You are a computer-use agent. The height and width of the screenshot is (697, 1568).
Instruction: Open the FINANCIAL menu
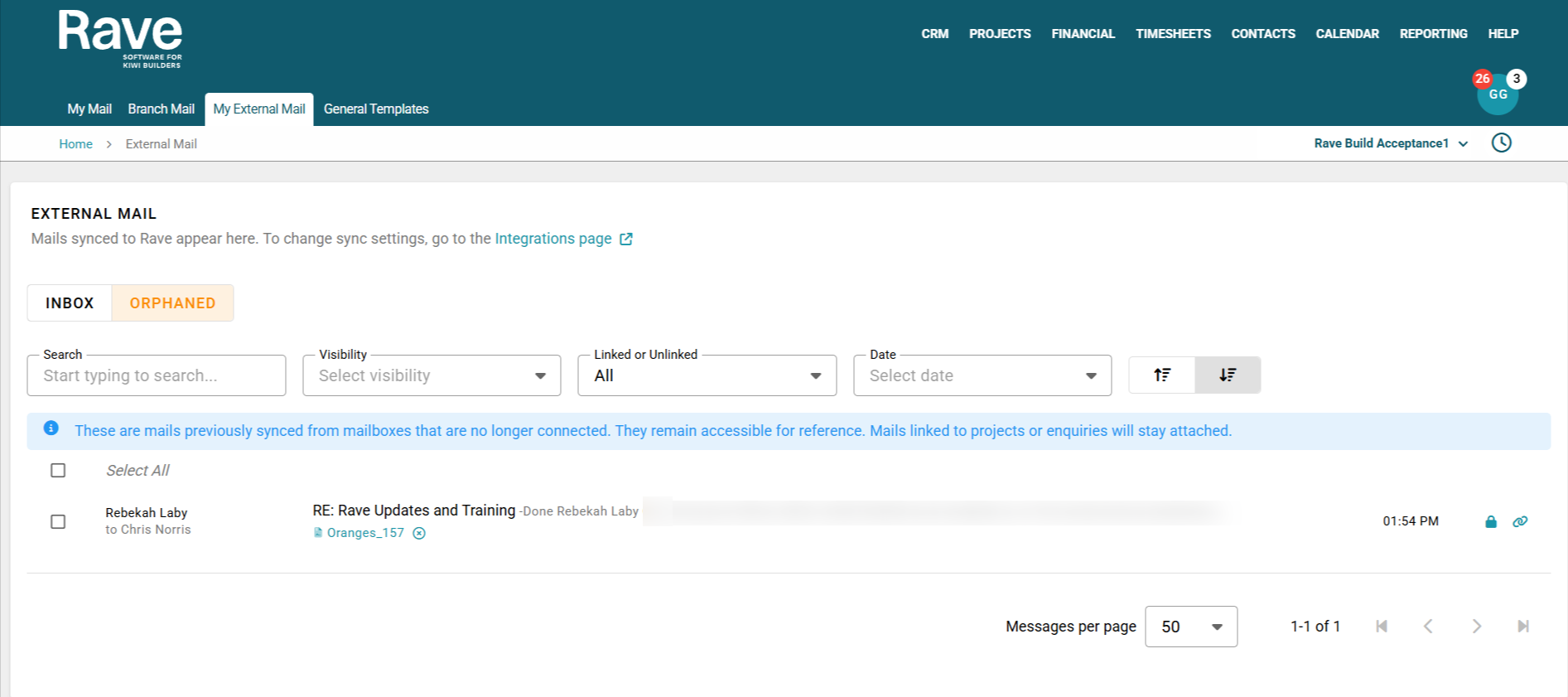coord(1083,34)
